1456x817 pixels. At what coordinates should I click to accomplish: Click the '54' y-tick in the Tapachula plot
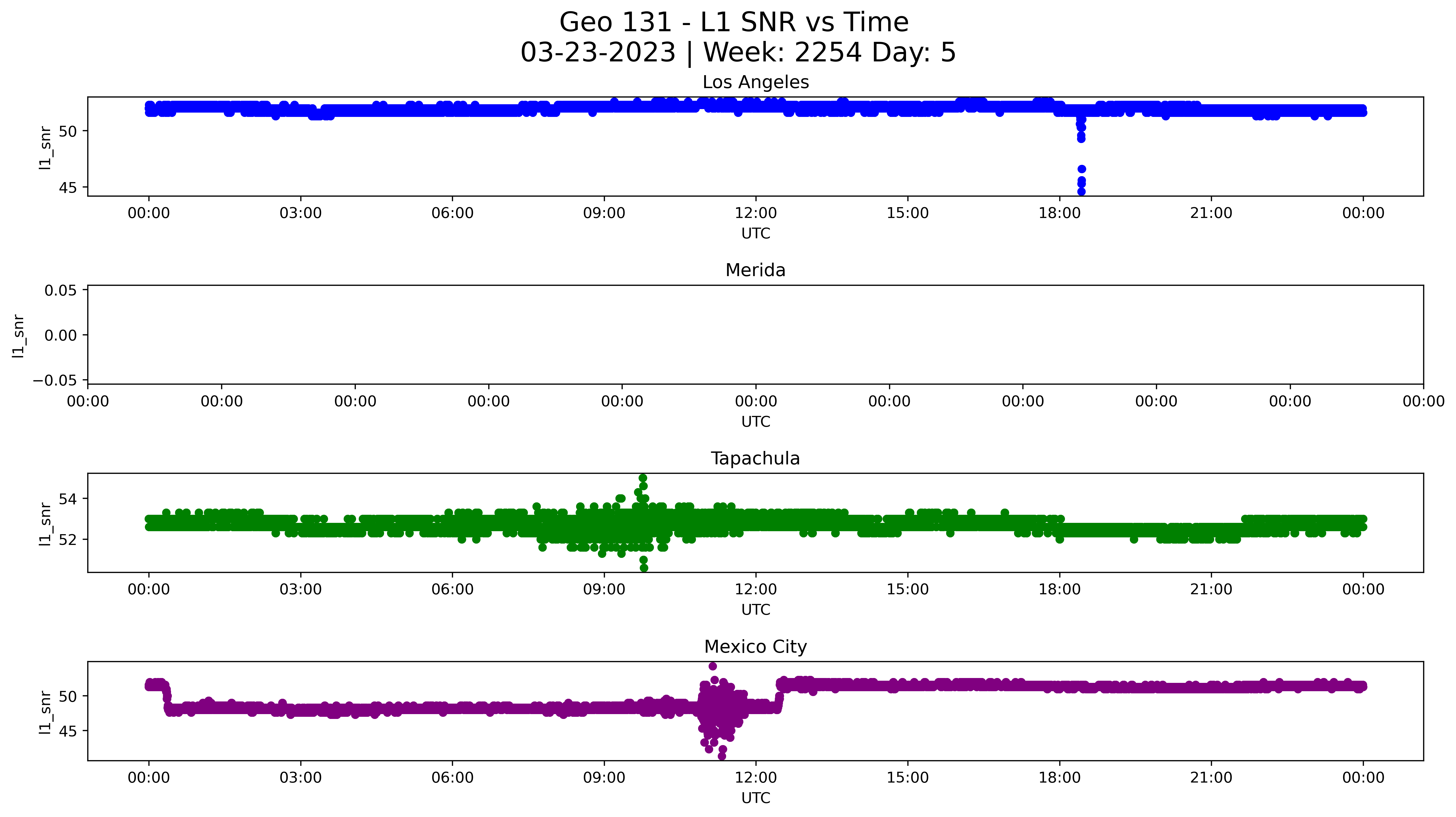67,499
